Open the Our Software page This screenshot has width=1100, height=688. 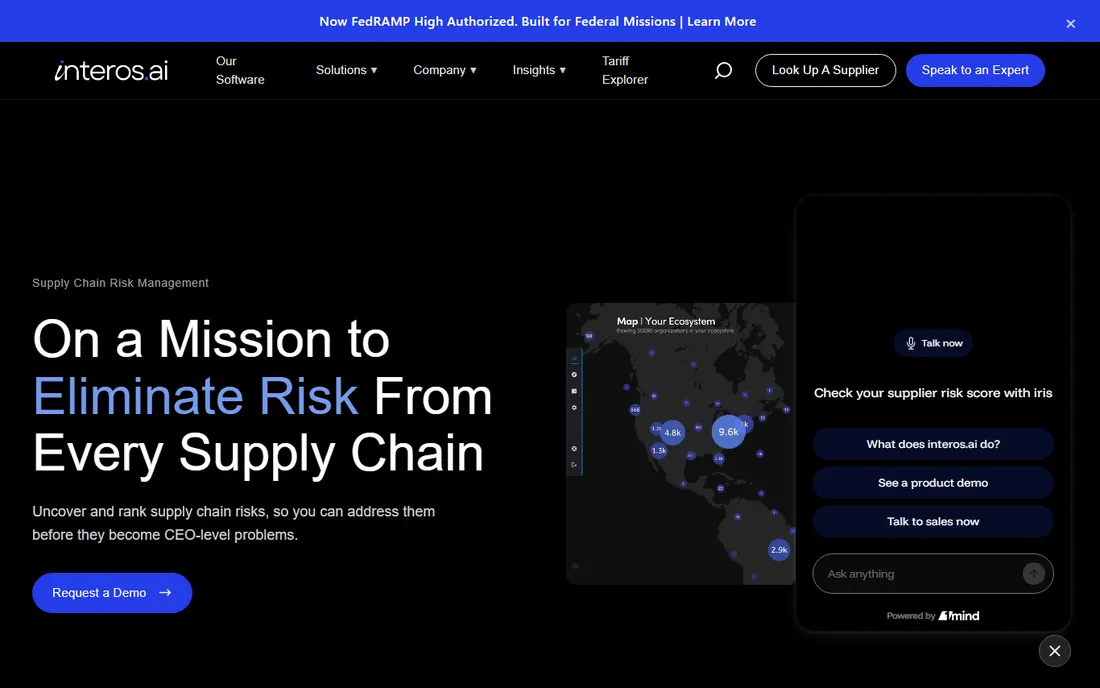click(240, 70)
